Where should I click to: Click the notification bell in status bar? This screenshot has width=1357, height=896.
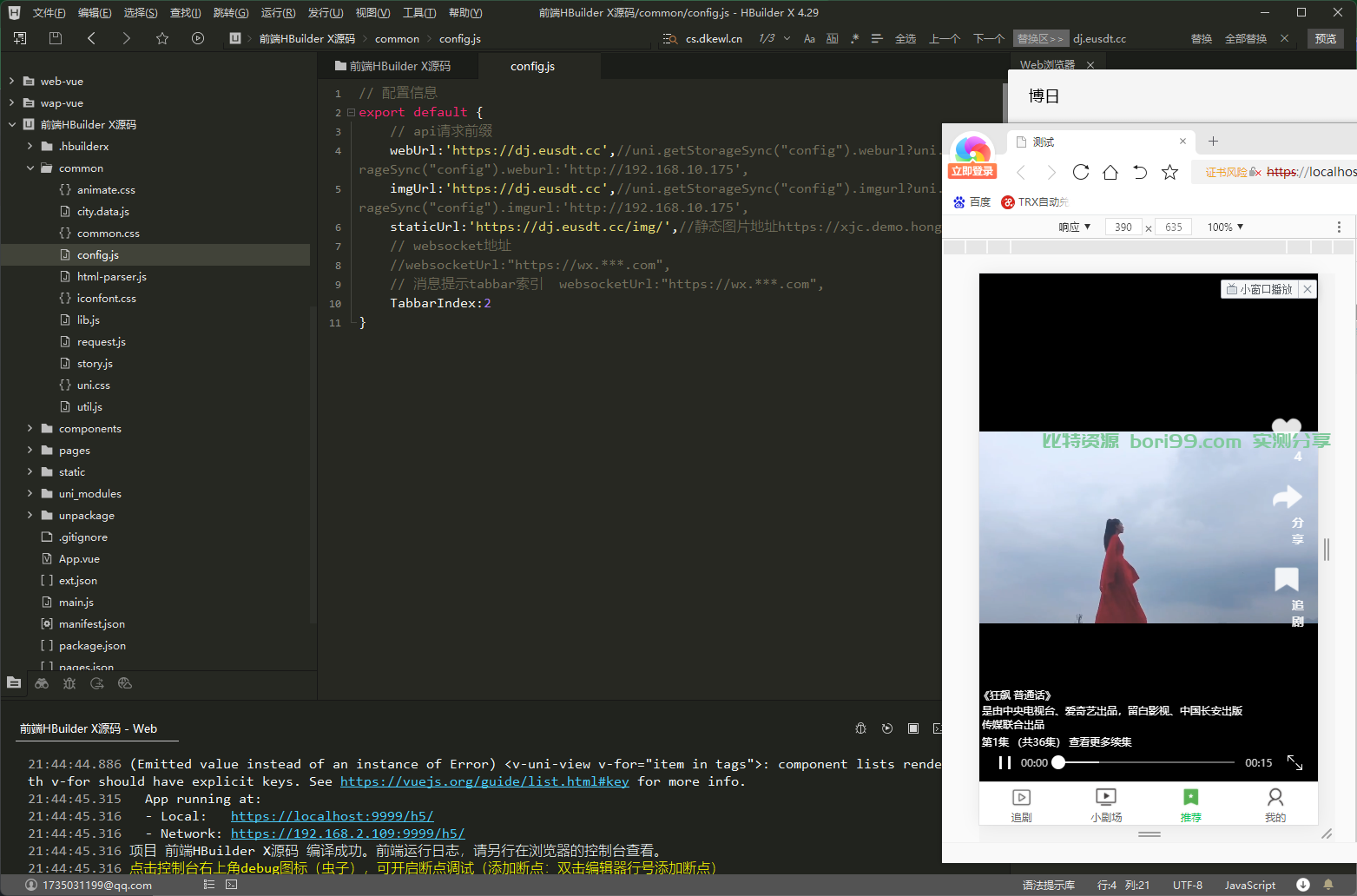tap(1327, 885)
